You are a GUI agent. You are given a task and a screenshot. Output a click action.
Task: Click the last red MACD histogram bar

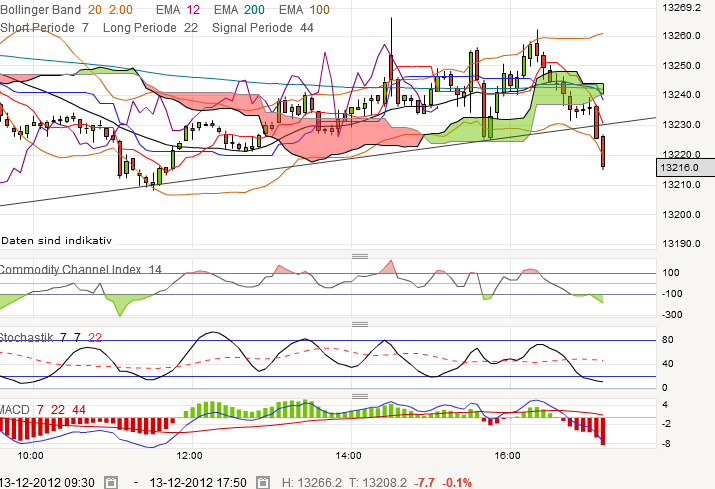coord(603,431)
